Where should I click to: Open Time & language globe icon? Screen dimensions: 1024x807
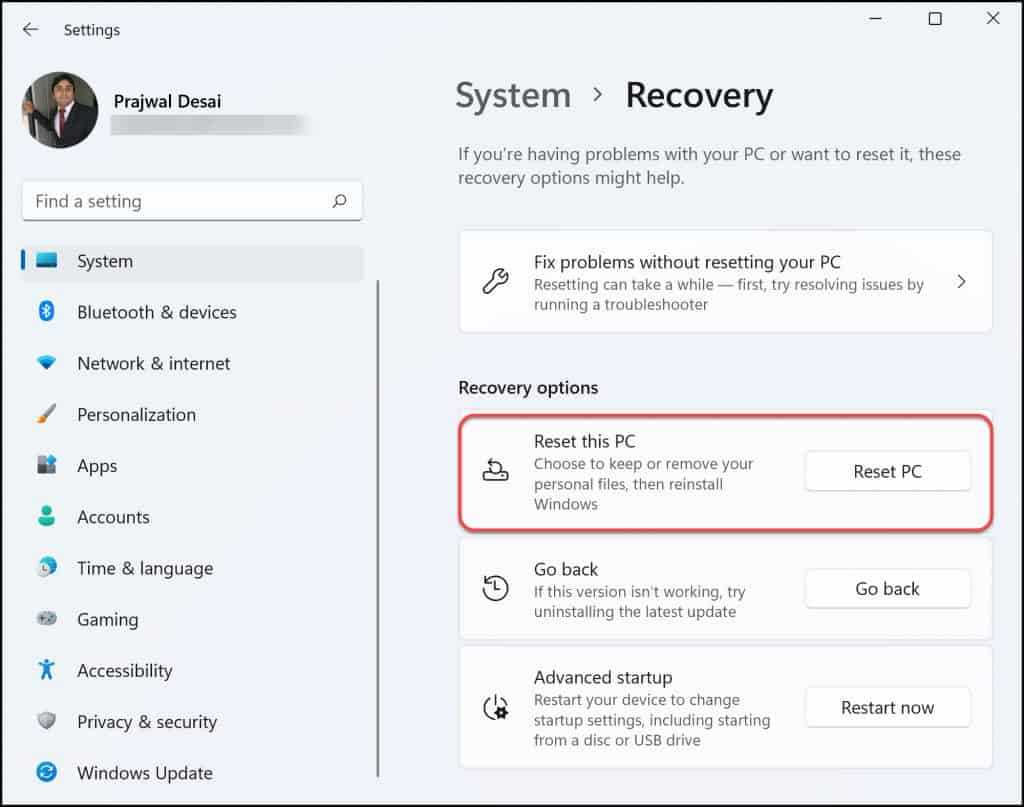click(46, 567)
